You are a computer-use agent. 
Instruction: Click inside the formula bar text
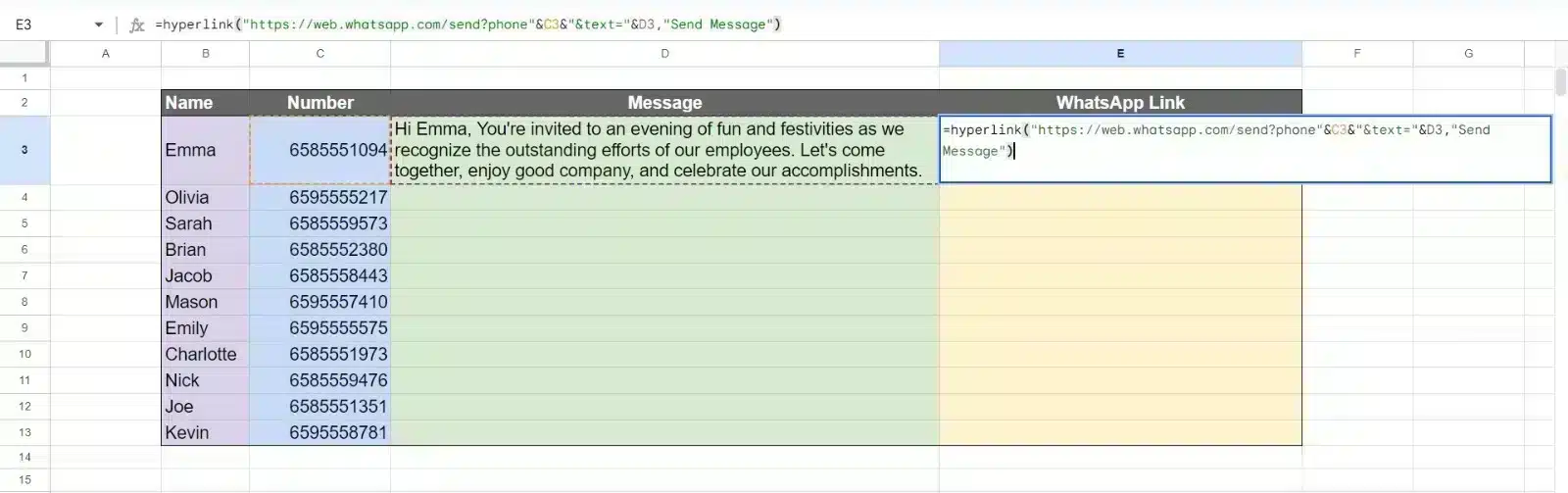click(x=468, y=25)
